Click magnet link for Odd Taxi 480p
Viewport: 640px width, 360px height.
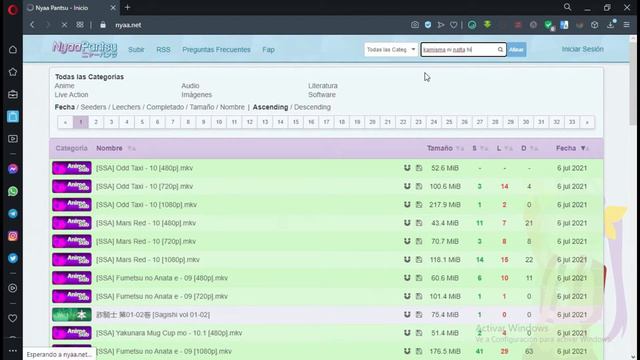407,168
